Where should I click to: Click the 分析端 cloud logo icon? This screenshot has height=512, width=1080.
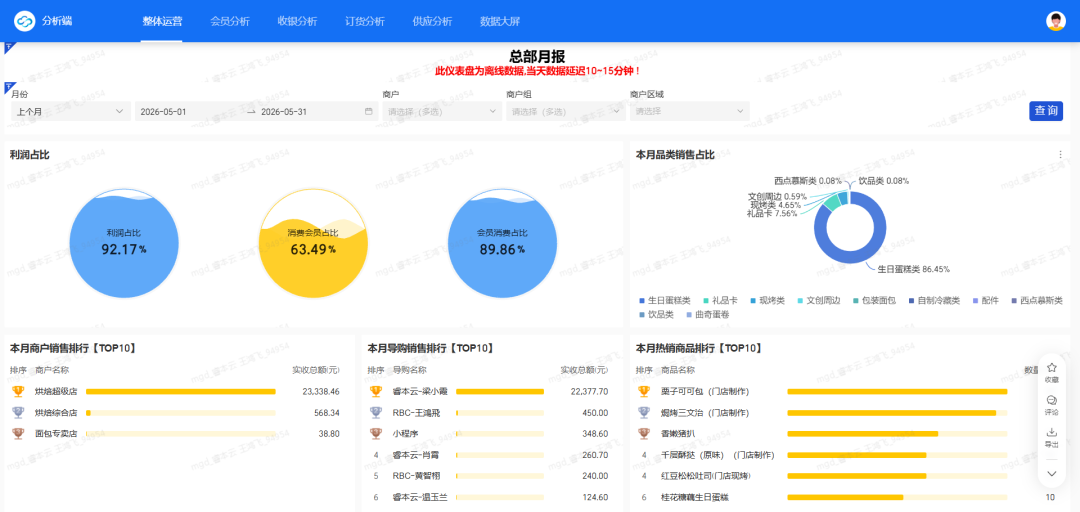25,21
